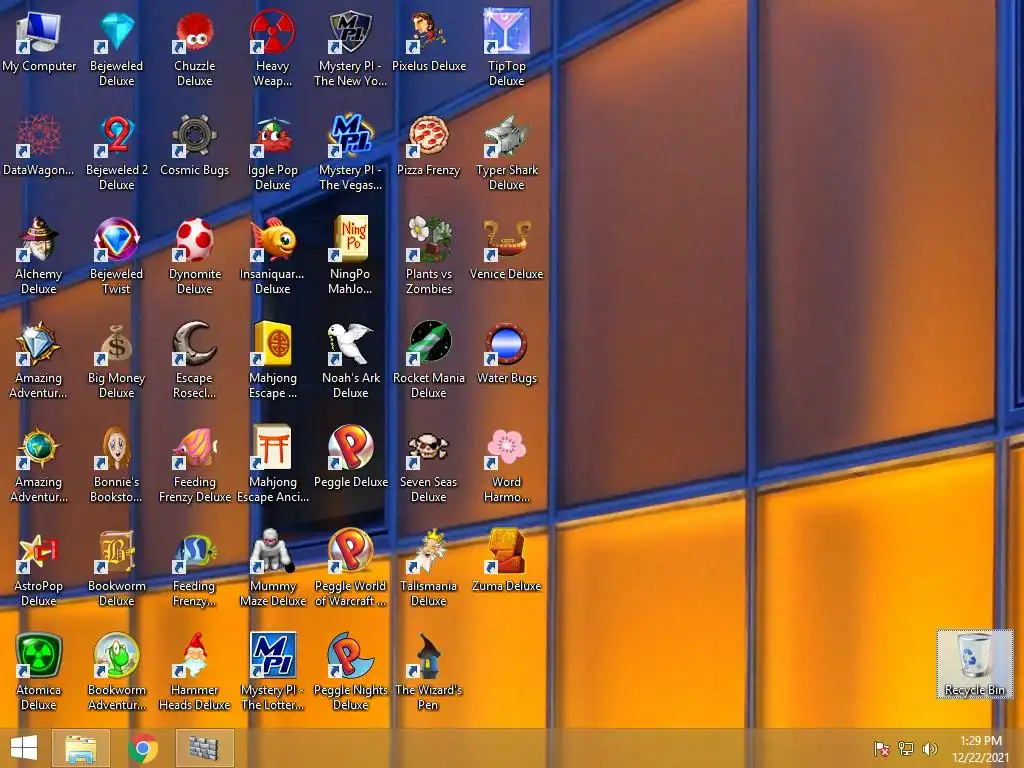Select the TipTop Deluxe shortcut

tap(506, 48)
